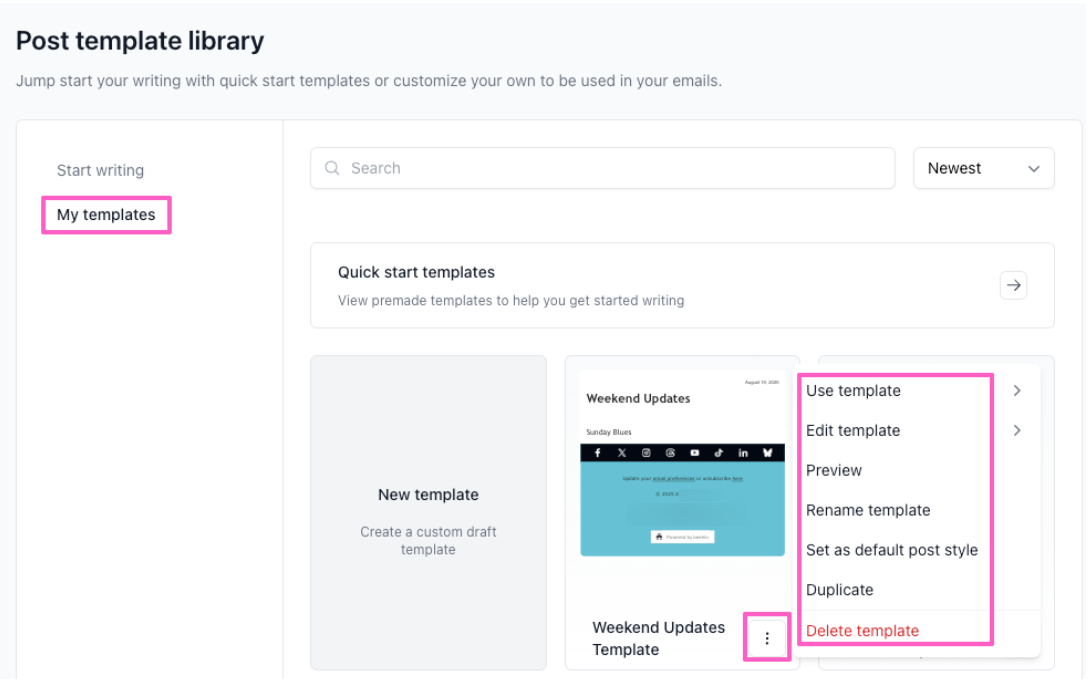This screenshot has width=1092, height=680.
Task: Open the three-dot menu on Weekend Updates Template
Action: [x=767, y=638]
